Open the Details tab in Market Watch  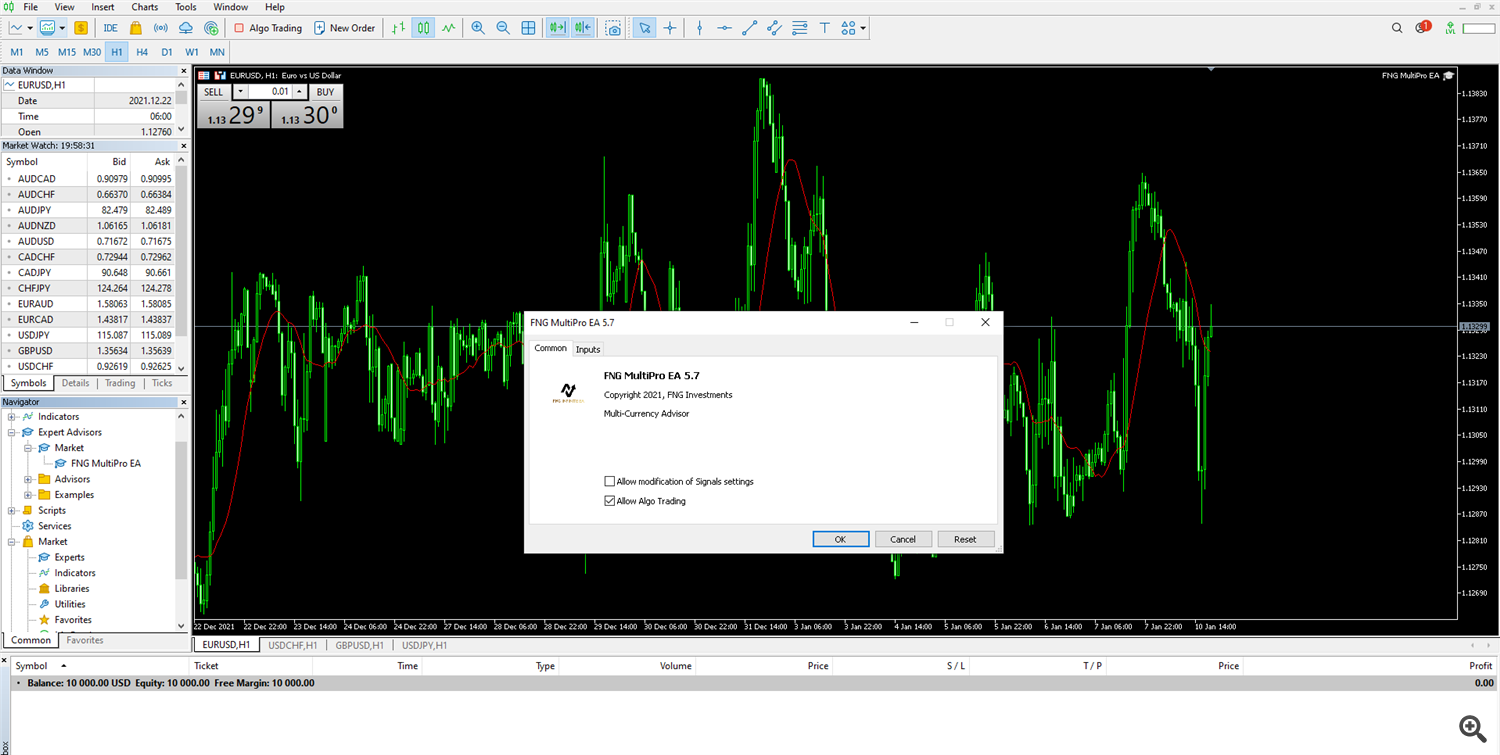tap(75, 383)
